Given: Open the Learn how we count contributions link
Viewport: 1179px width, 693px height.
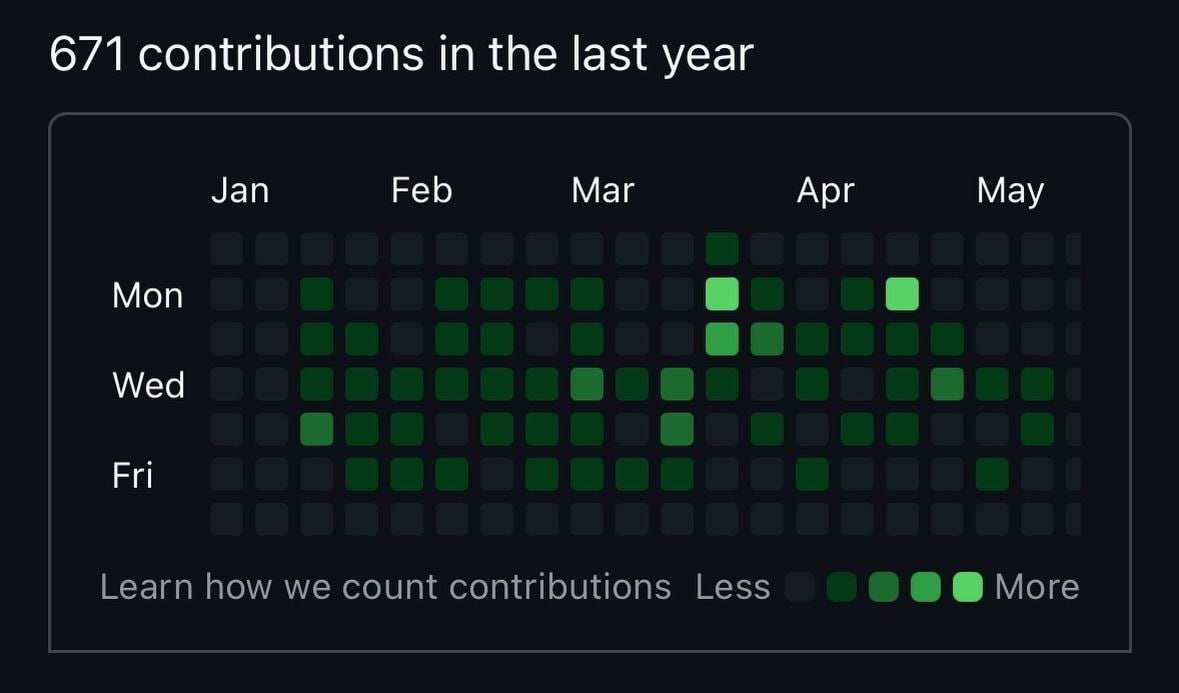Looking at the screenshot, I should click(385, 587).
